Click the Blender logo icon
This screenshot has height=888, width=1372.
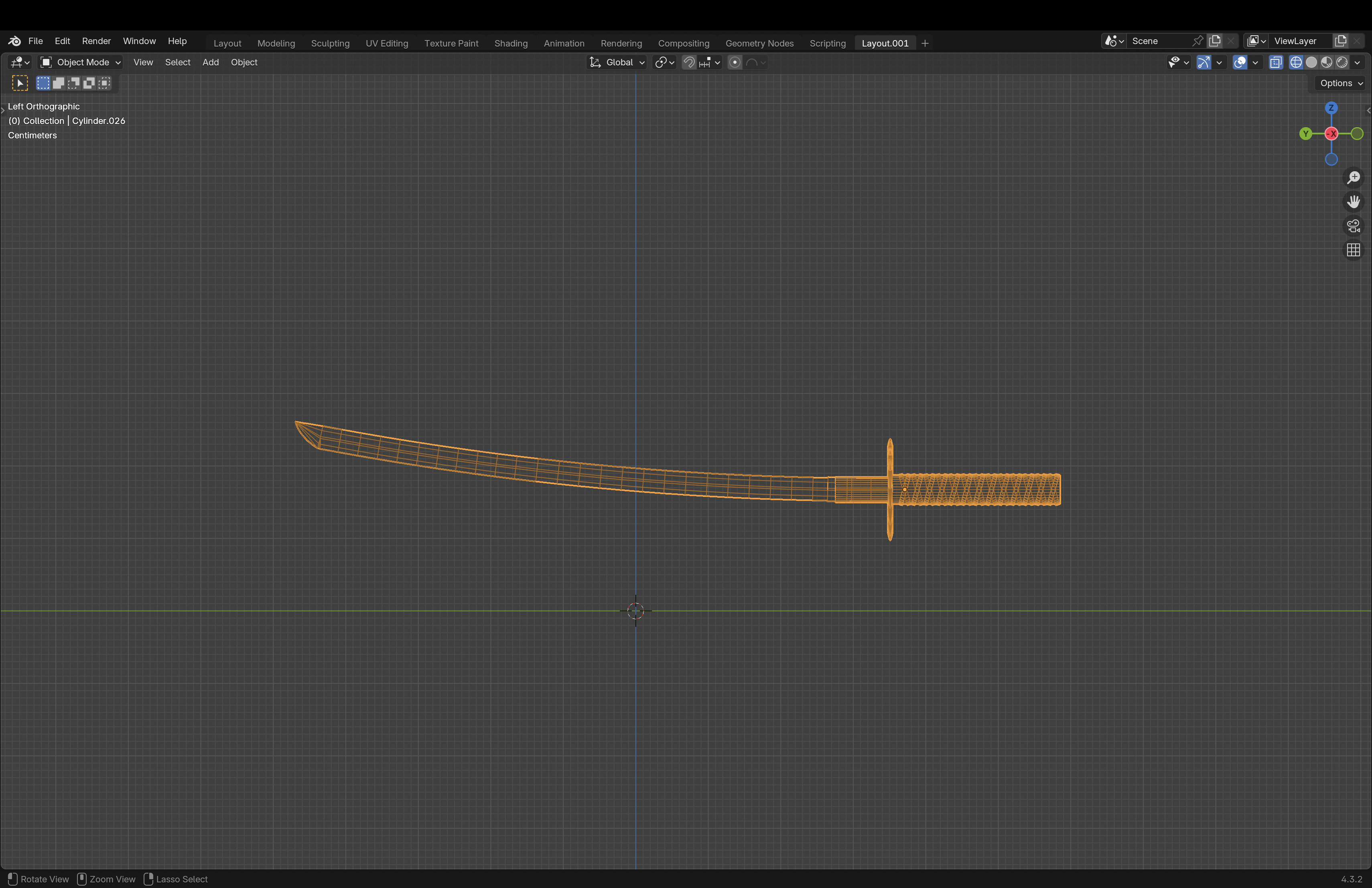point(14,41)
